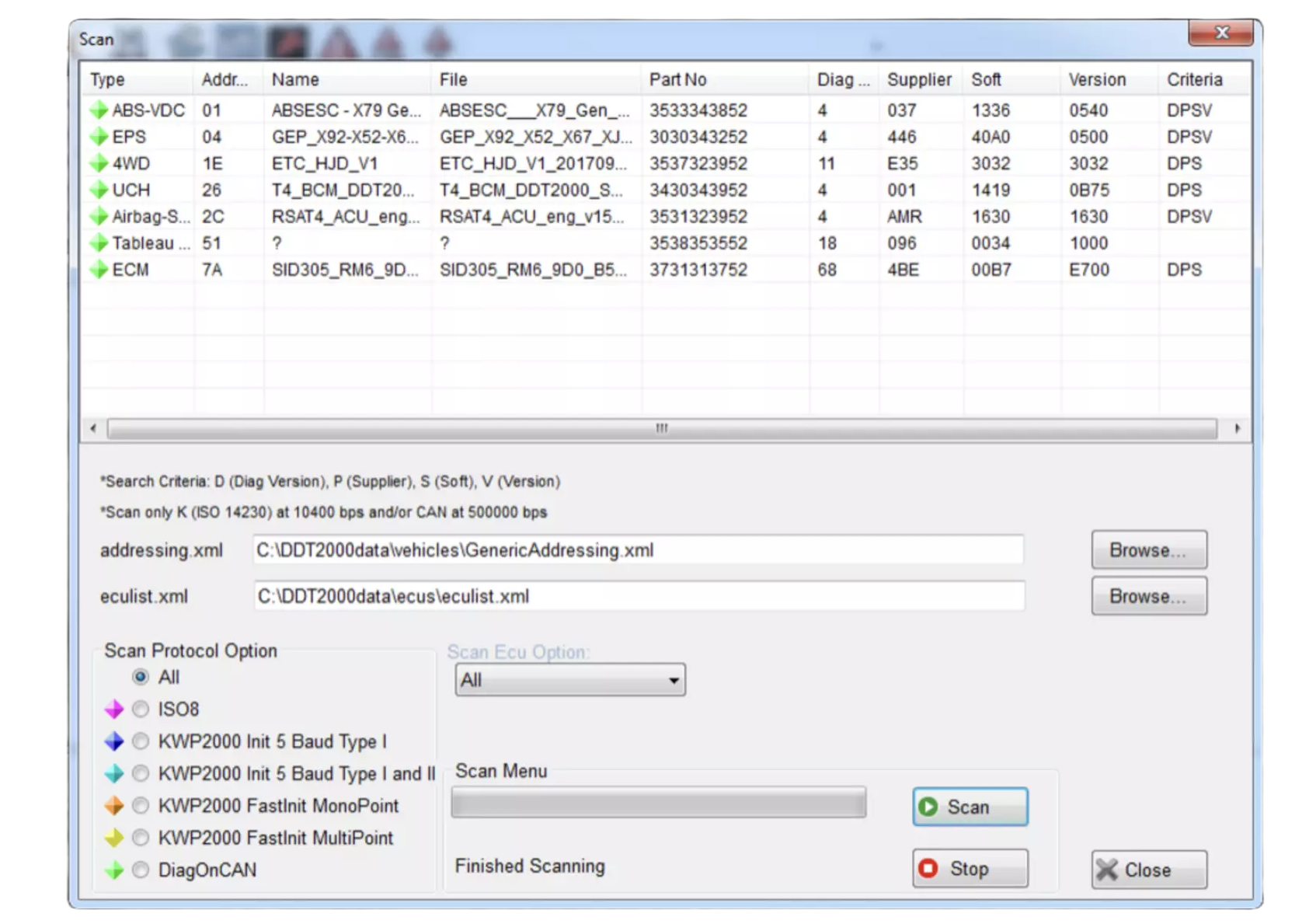The height and width of the screenshot is (924, 1316).
Task: Select the DiagOnCAN radio button
Action: tap(141, 870)
